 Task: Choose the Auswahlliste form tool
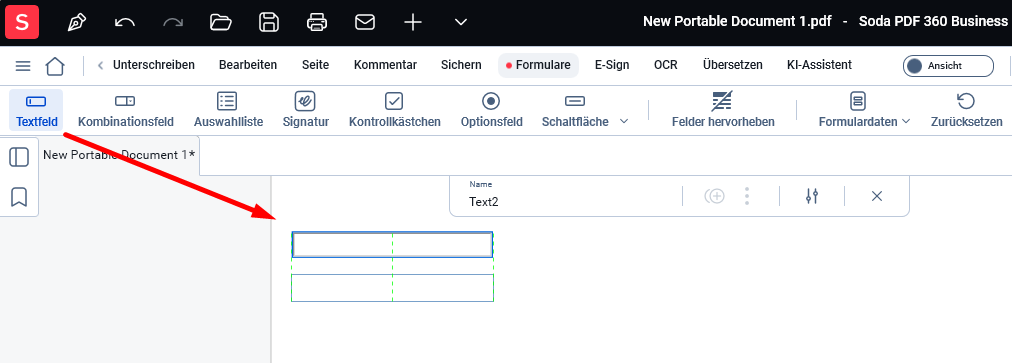click(228, 110)
